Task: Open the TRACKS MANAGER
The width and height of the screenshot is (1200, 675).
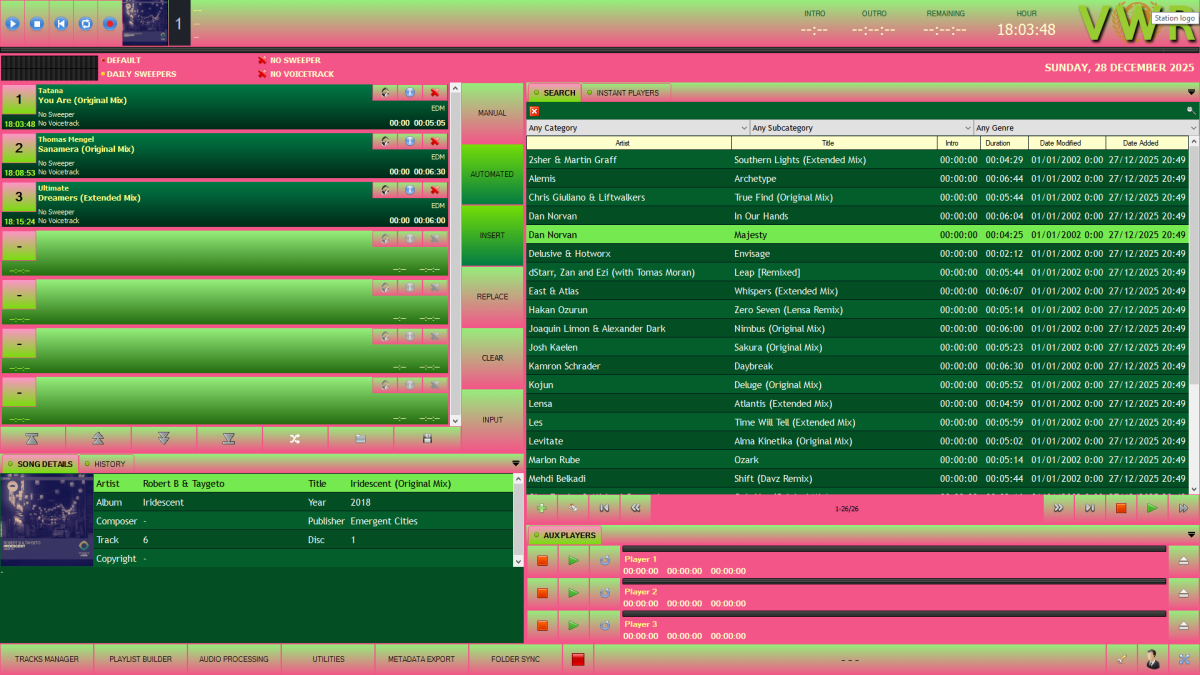Action: [46, 658]
